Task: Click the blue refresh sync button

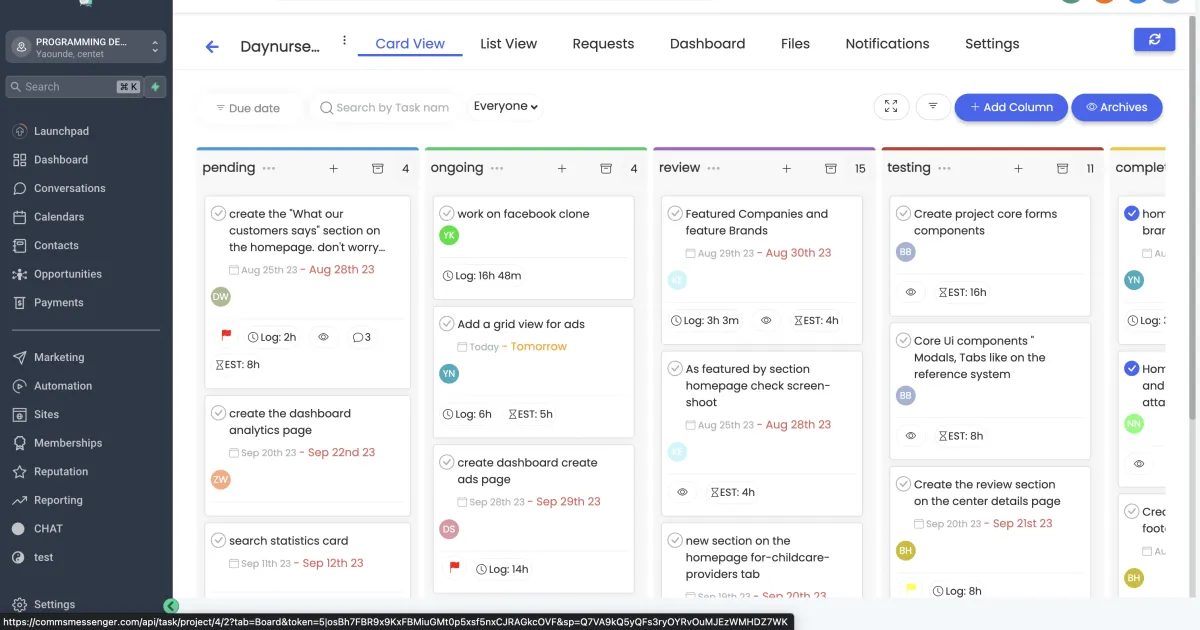Action: [x=1154, y=39]
